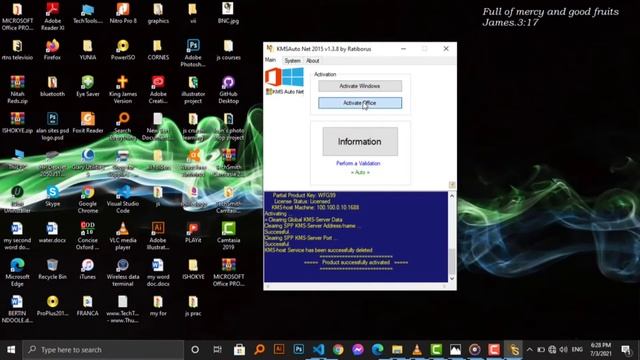
Task: Click the log scrollbar's down arrow
Action: (x=452, y=278)
